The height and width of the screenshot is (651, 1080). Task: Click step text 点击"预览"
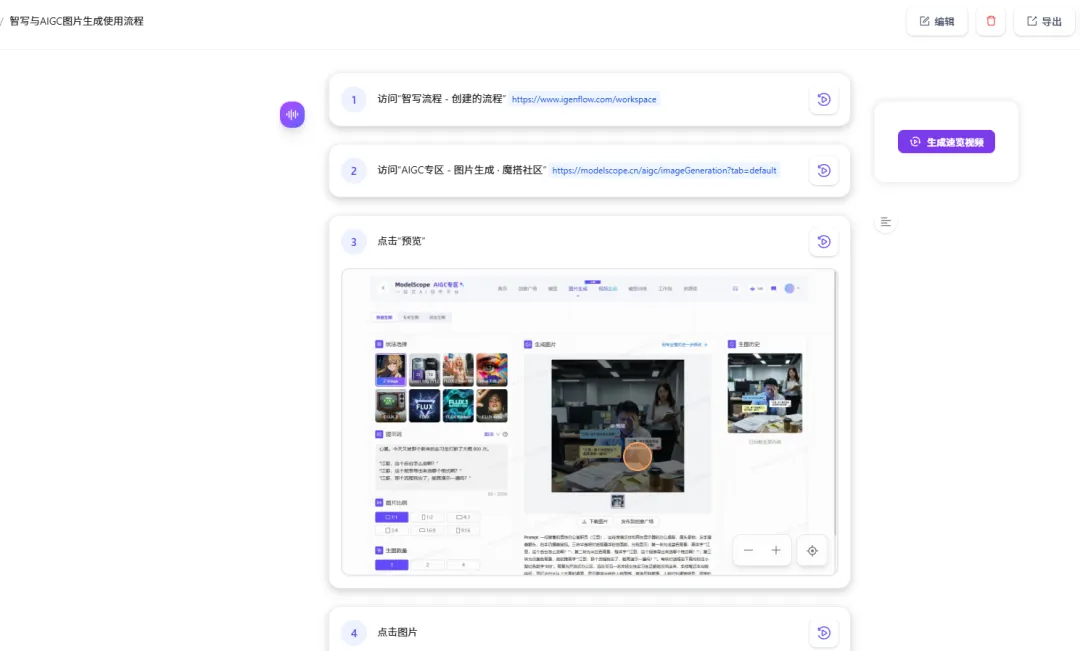pos(401,241)
